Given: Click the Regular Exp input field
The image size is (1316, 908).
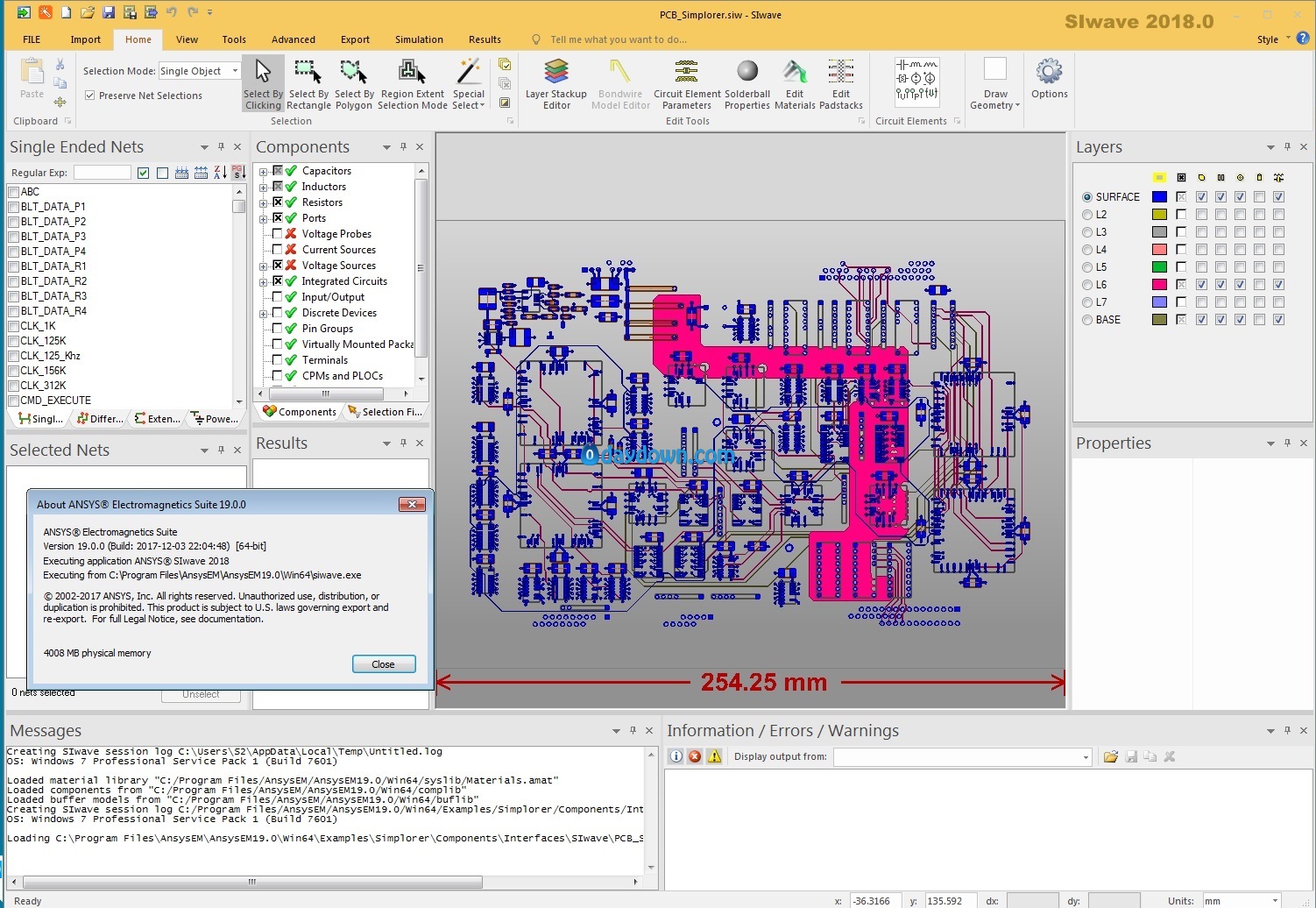Looking at the screenshot, I should [x=103, y=173].
